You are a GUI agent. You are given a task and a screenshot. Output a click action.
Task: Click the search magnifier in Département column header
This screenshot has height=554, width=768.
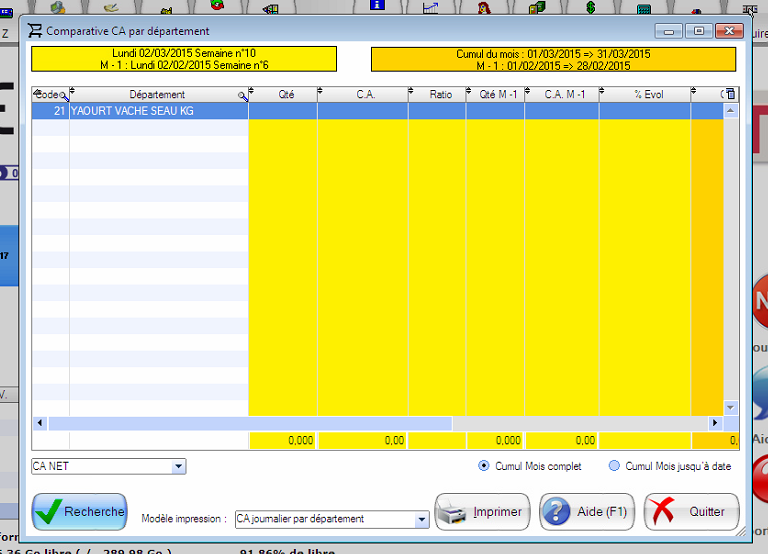point(242,96)
